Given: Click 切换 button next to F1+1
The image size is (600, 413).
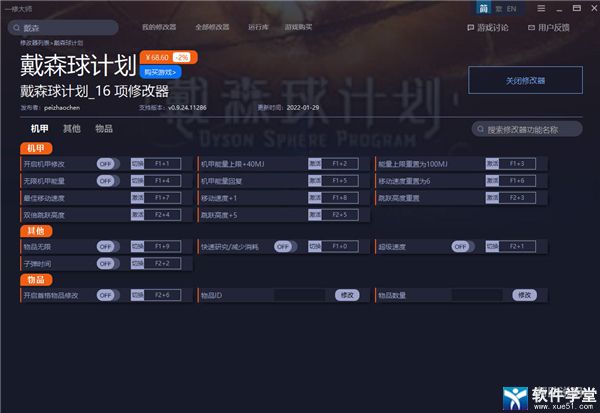Looking at the screenshot, I should 137,164.
